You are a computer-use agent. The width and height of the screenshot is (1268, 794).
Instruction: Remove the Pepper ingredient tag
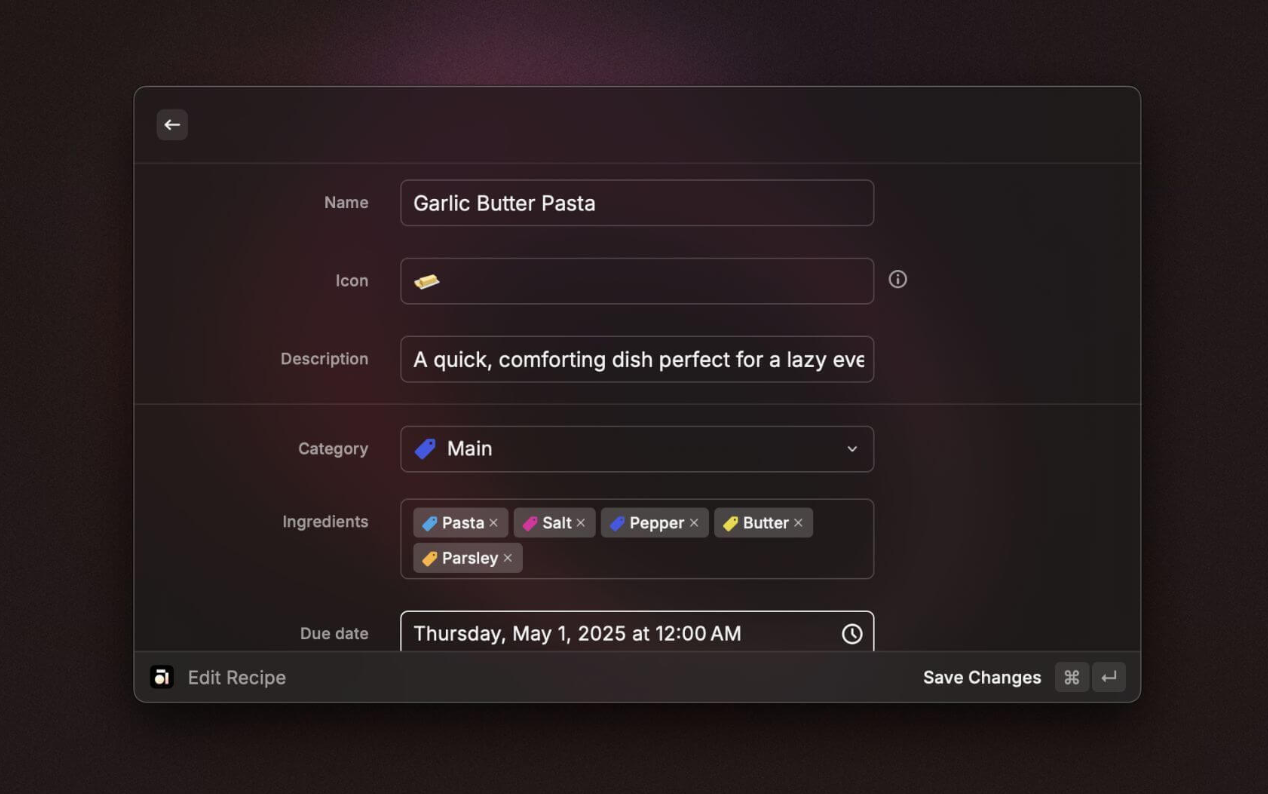tap(694, 523)
